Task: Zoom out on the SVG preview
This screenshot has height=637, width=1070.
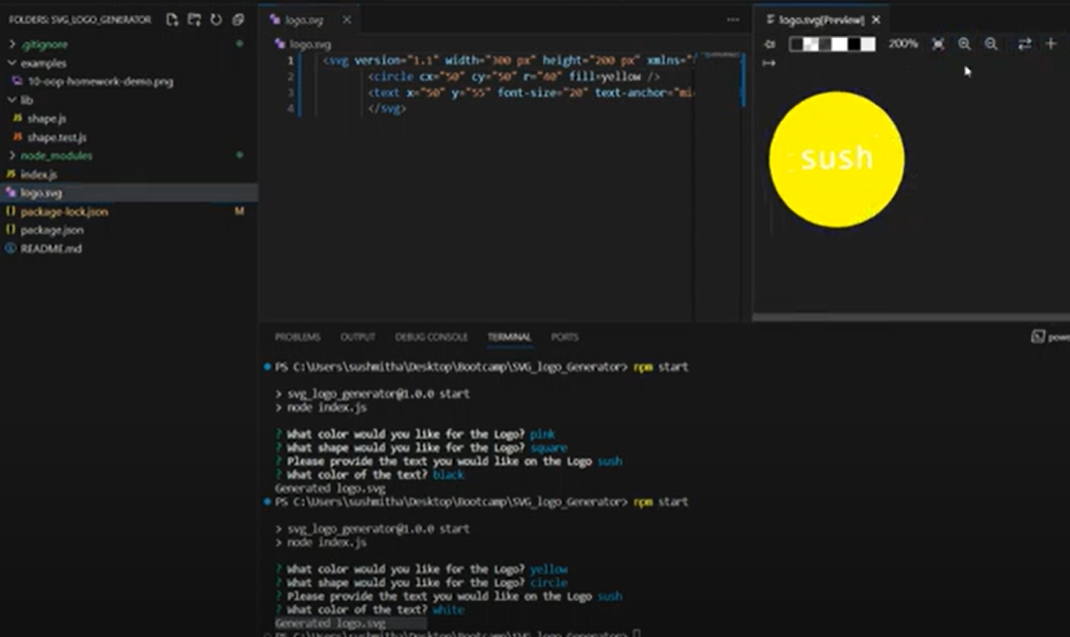Action: coord(990,44)
